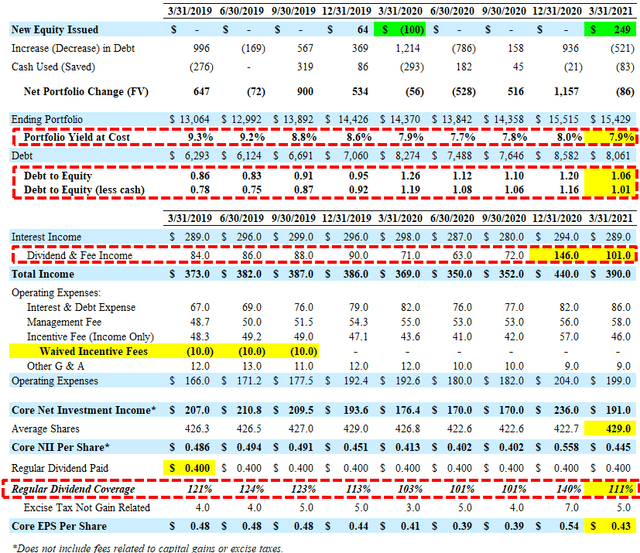
Task: Select the 'Other G & A' label
Action: coord(56,366)
